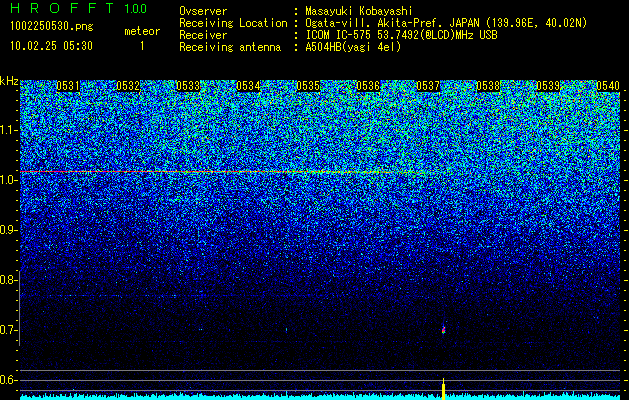Click the 0532 time marker
This screenshot has height=400, width=629.
point(128,86)
